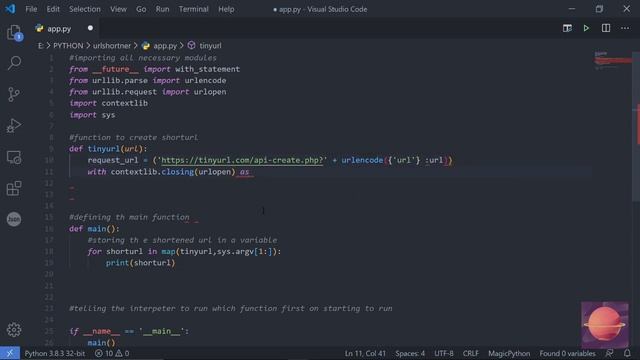Change line ending CRLF
The width and height of the screenshot is (640, 360).
(471, 353)
